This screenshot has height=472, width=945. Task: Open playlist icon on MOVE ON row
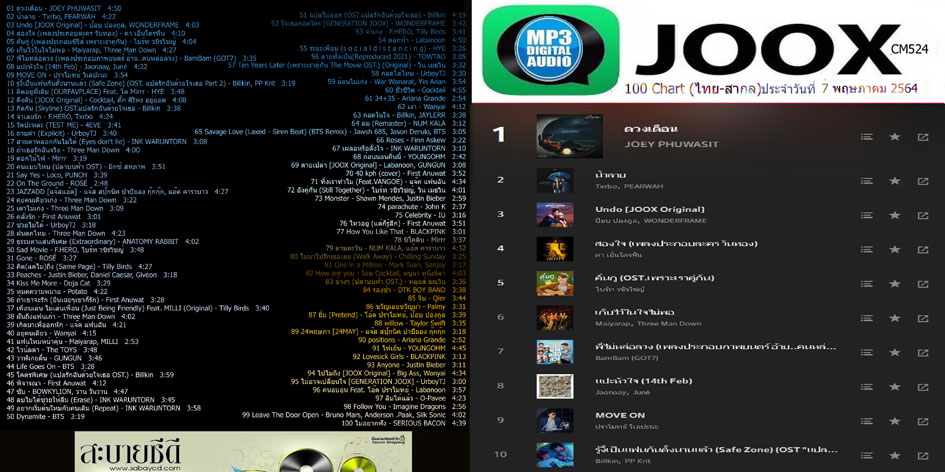pyautogui.click(x=867, y=421)
